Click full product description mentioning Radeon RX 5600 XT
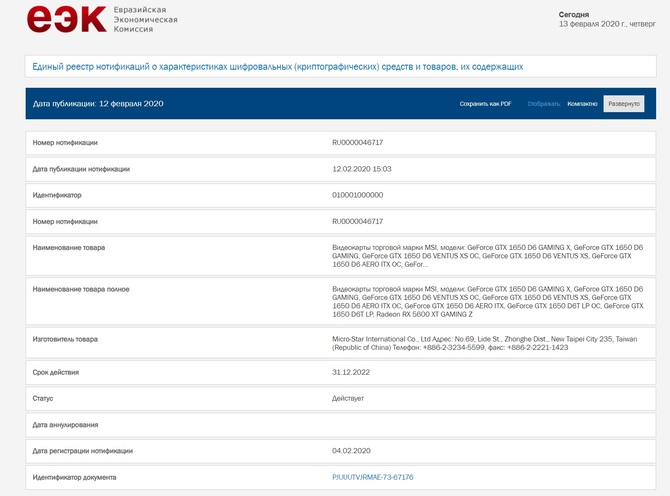The width and height of the screenshot is (670, 496). 488,302
